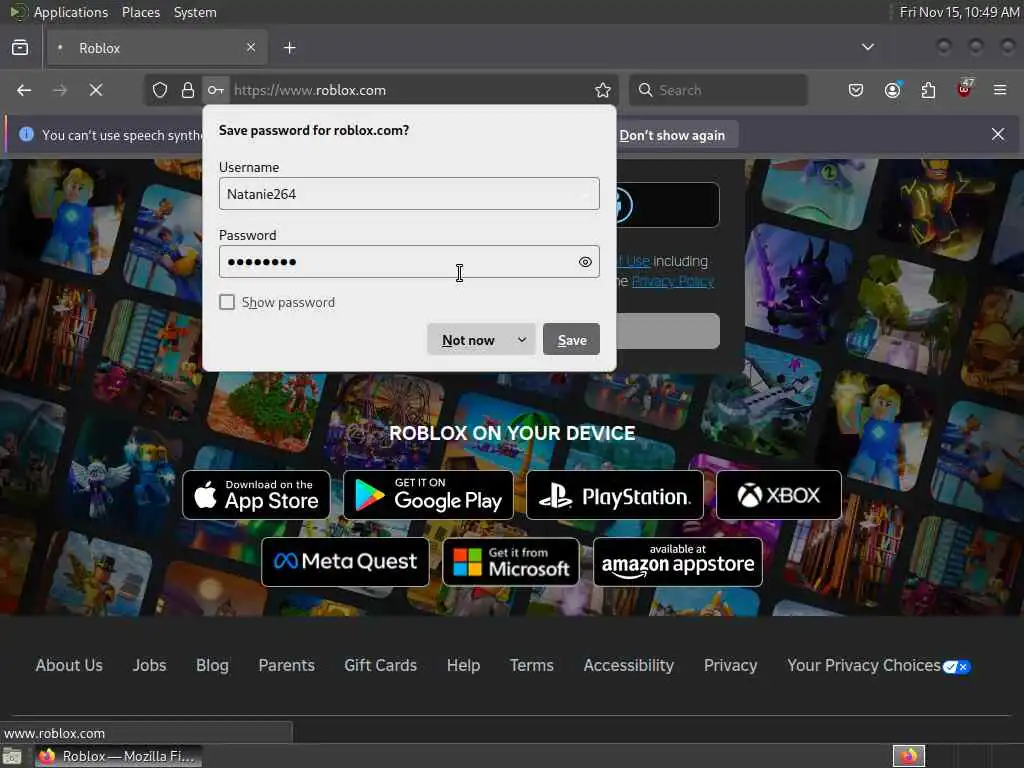
Task: Click the Meta Quest badge
Action: (345, 562)
